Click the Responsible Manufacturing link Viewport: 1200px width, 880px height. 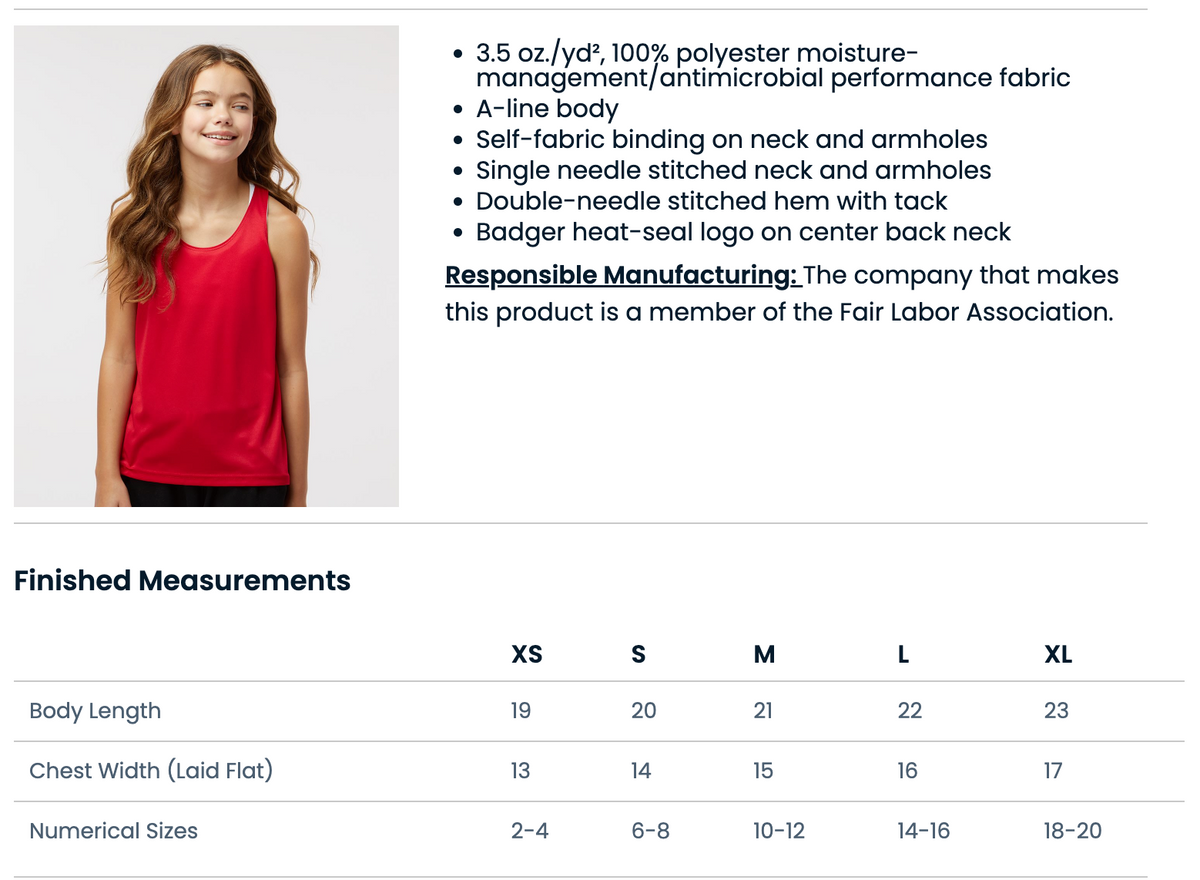point(624,275)
